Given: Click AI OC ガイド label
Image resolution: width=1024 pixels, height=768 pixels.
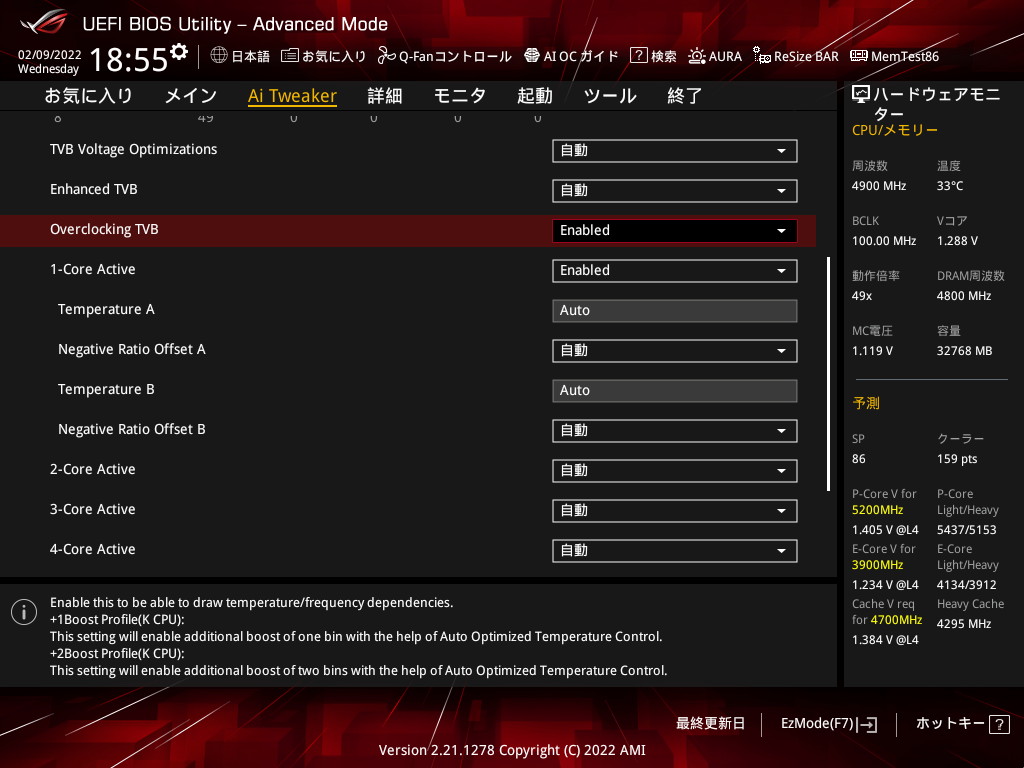Looking at the screenshot, I should 581,56.
